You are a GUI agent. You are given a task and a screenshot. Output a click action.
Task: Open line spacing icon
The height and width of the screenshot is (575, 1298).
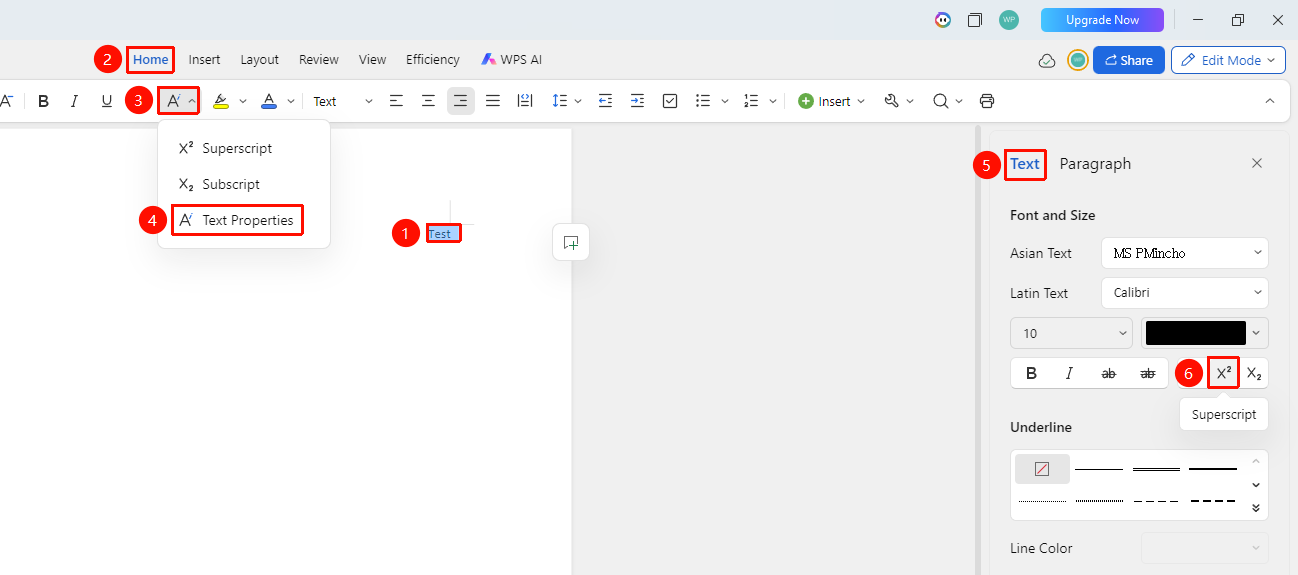coord(559,101)
